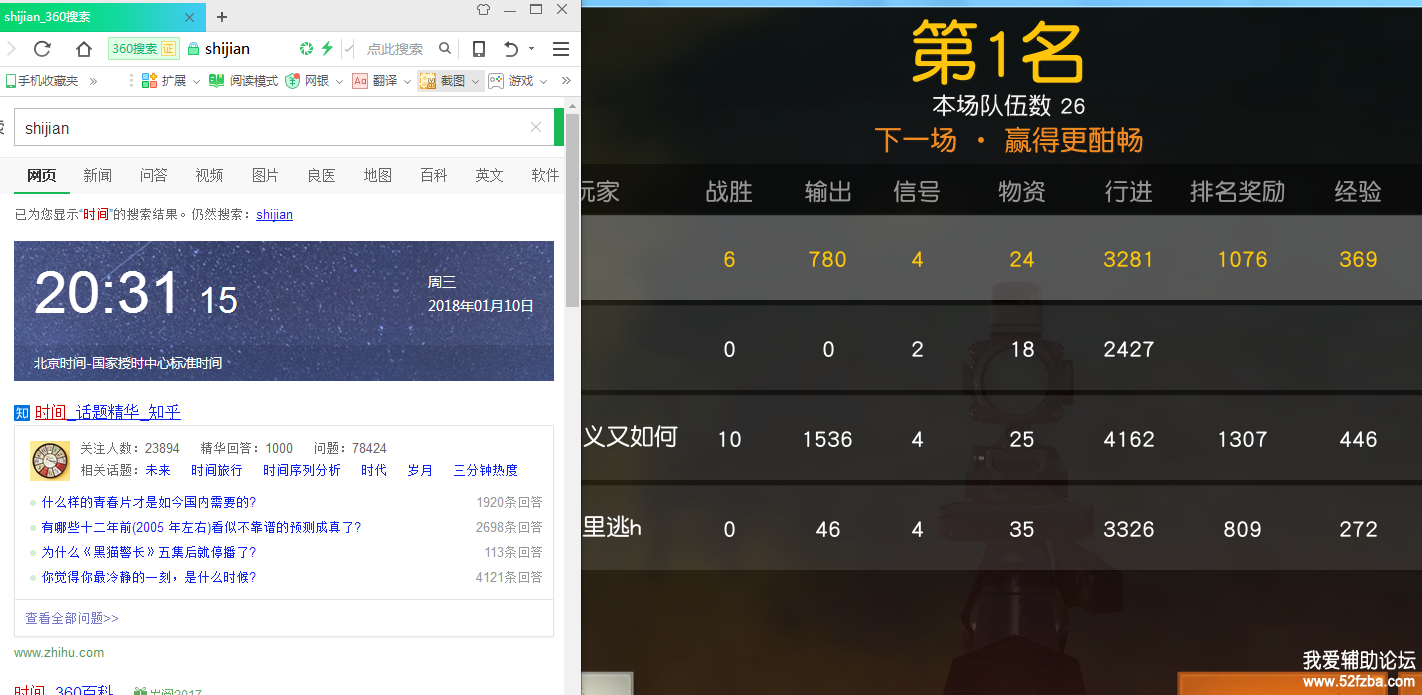1422x695 pixels.
Task: Click the green lock site security icon
Action: [193, 48]
